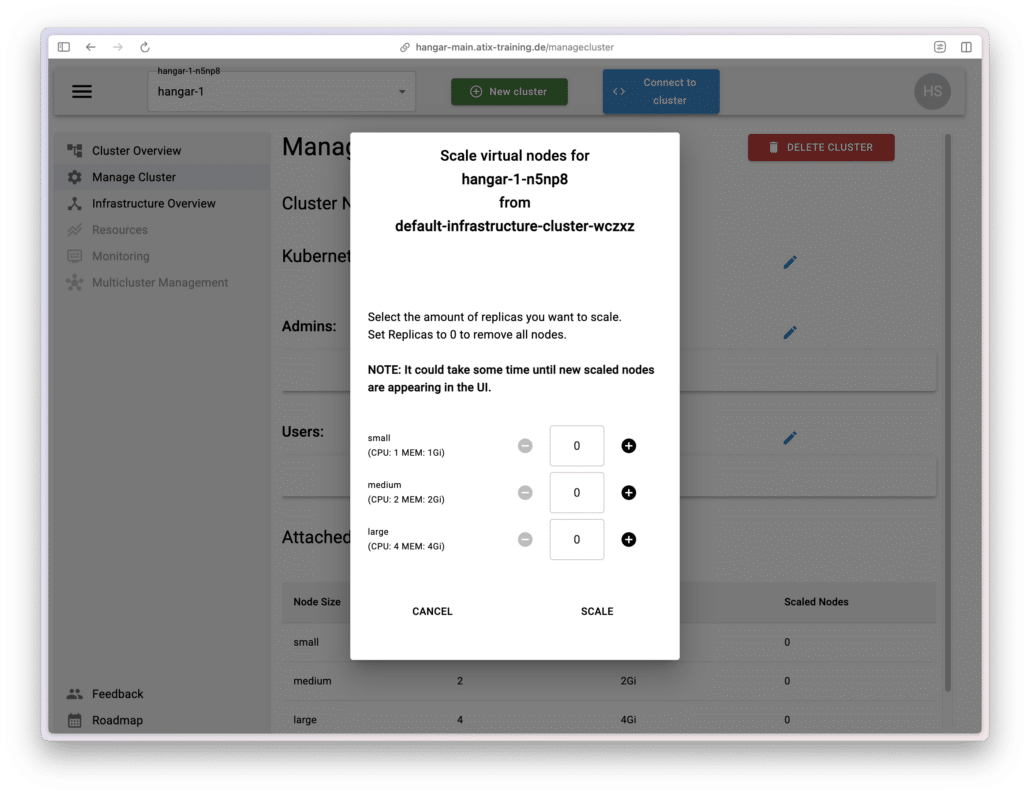Image resolution: width=1030 pixels, height=795 pixels.
Task: Click the Delete Cluster button
Action: click(x=821, y=147)
